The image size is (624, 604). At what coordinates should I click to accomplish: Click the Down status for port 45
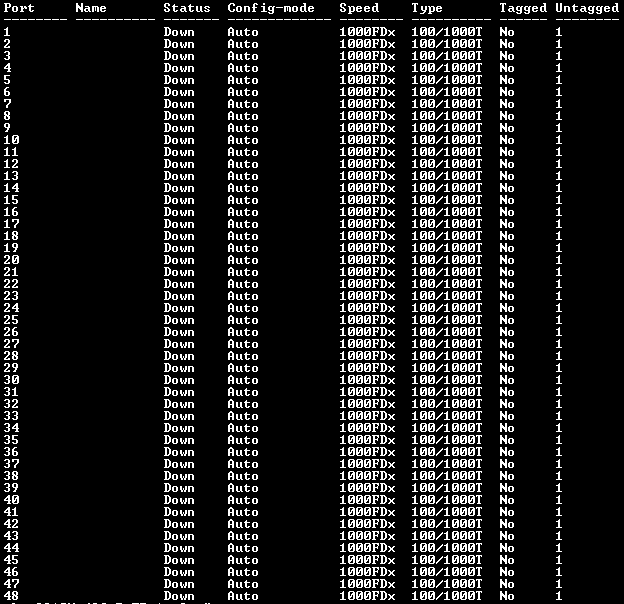[179, 559]
